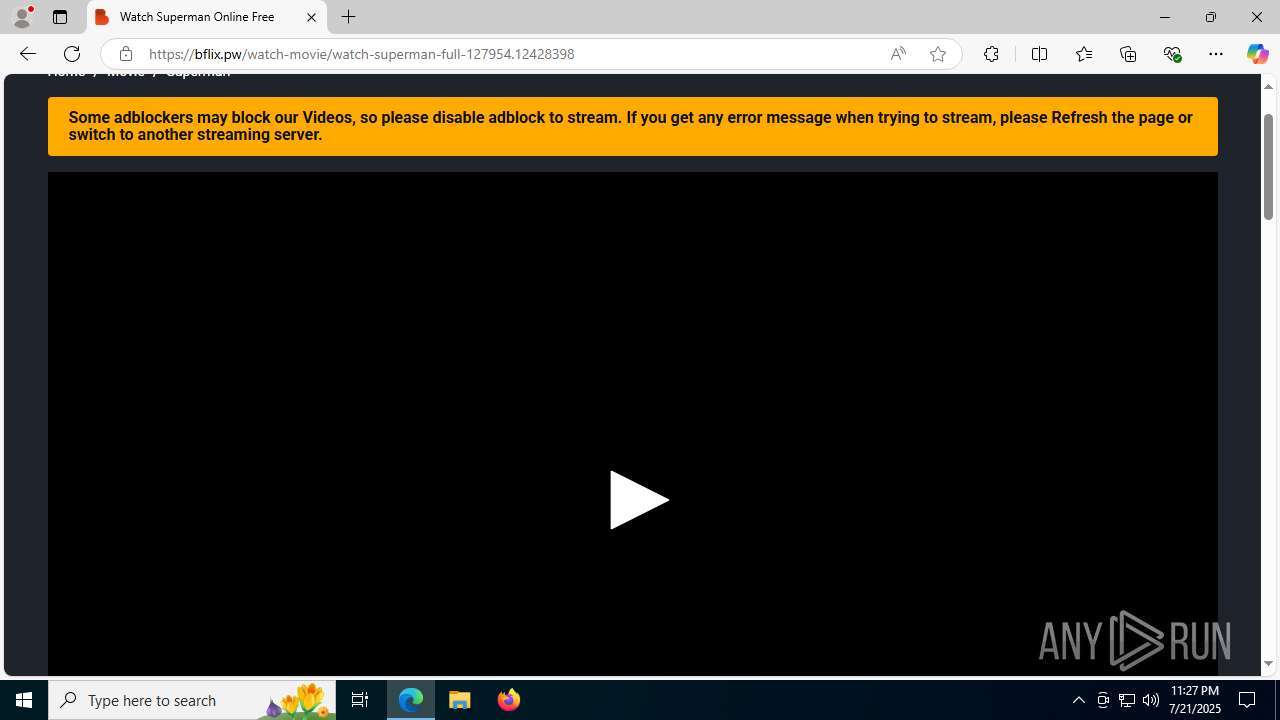Open the clock and calendar
The width and height of the screenshot is (1280, 720).
tap(1195, 700)
